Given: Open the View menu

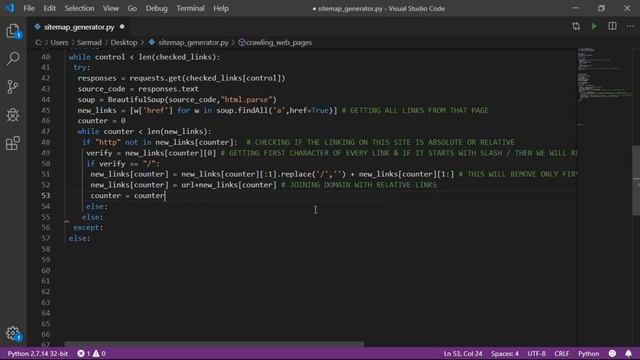Looking at the screenshot, I should click(111, 8).
